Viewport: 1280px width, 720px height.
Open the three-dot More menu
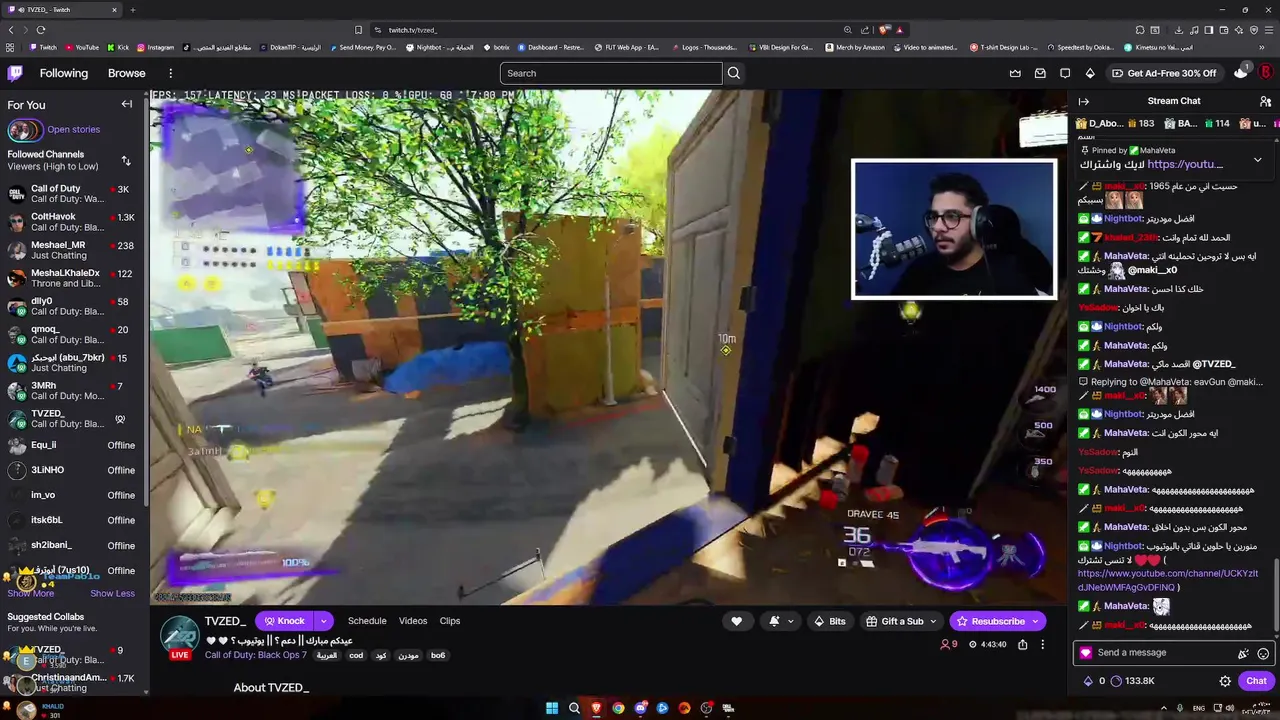(x=170, y=73)
